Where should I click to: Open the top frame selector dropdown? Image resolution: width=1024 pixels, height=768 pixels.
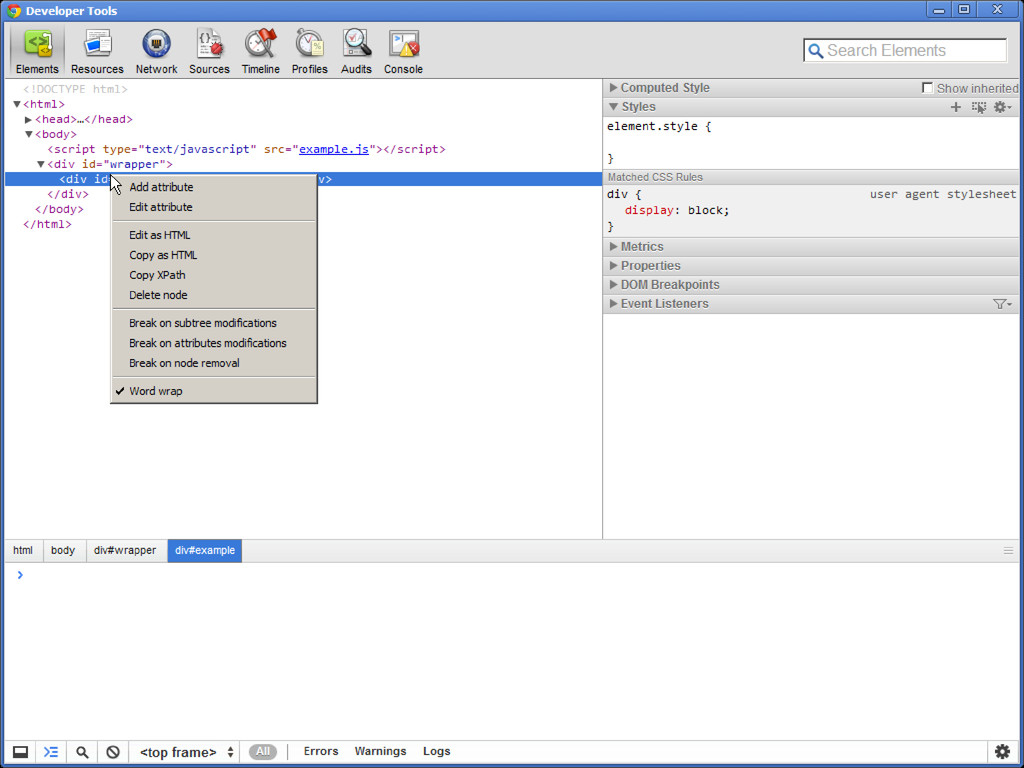point(186,752)
